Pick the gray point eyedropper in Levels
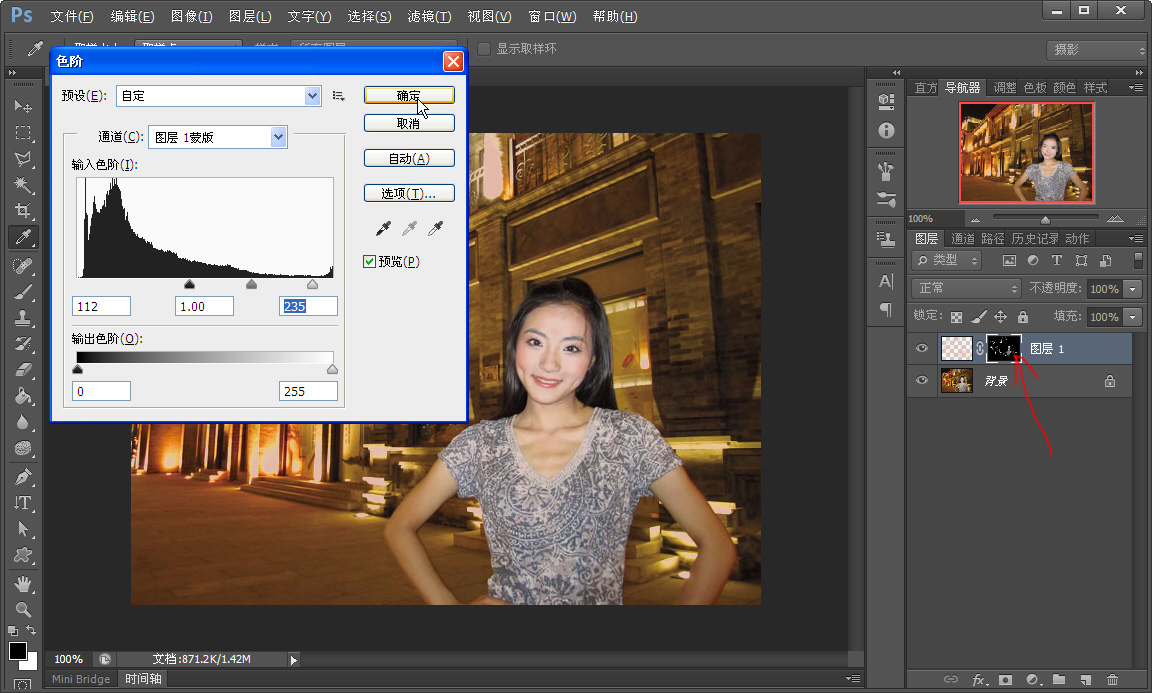 (409, 229)
